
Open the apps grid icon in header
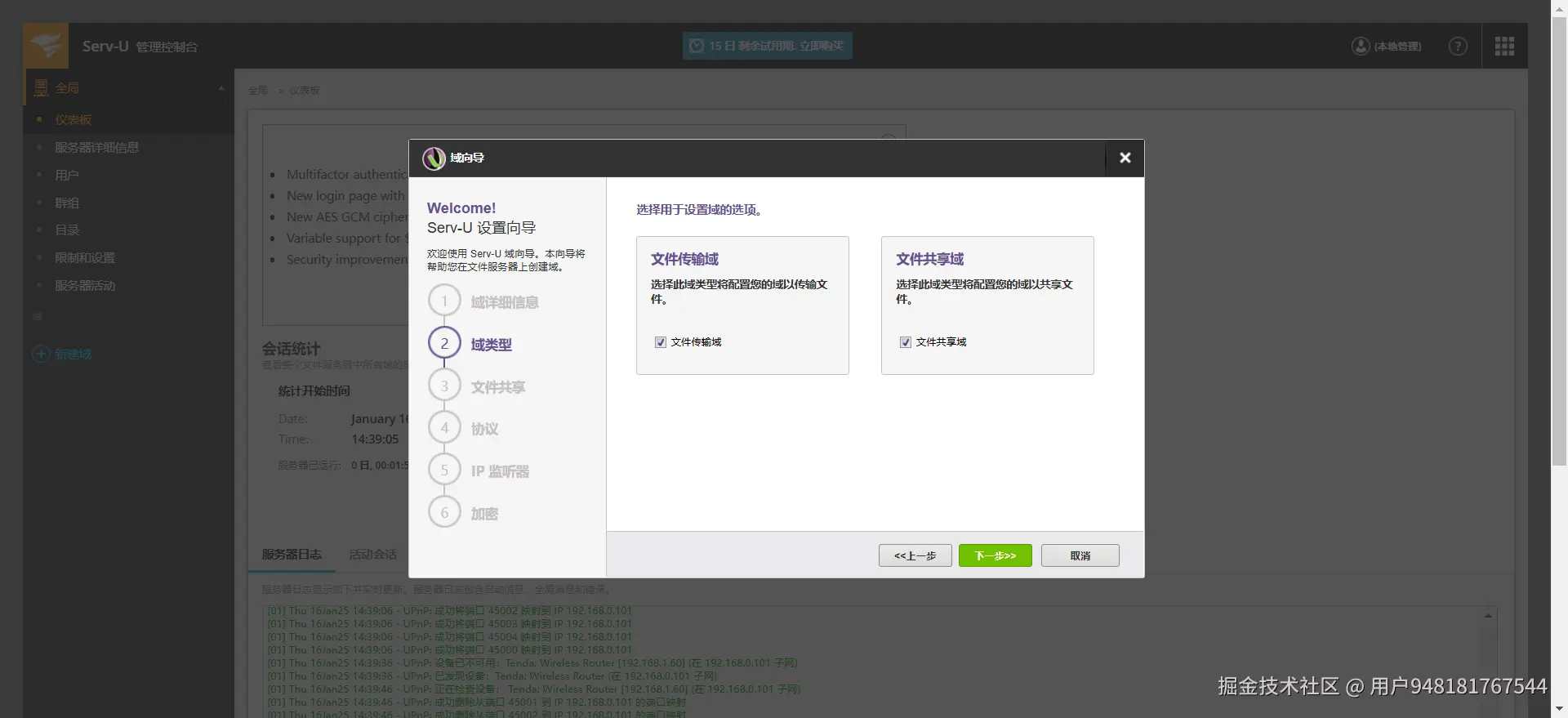pyautogui.click(x=1504, y=47)
